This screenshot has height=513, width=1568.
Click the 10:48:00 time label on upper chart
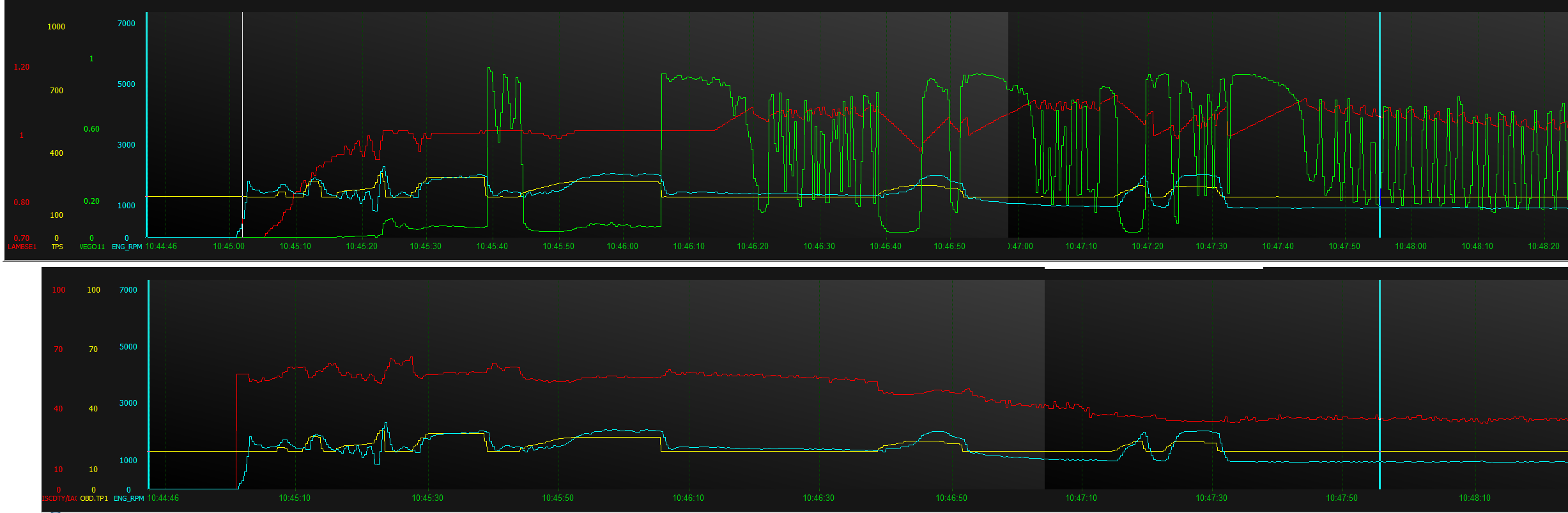pyautogui.click(x=1411, y=246)
